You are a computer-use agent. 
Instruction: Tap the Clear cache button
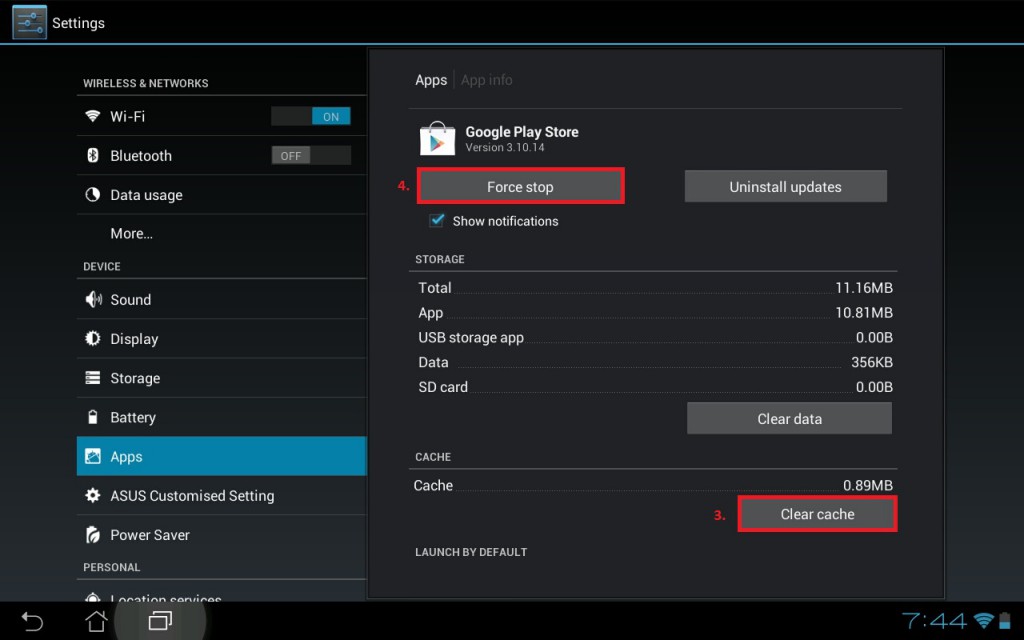click(x=818, y=514)
